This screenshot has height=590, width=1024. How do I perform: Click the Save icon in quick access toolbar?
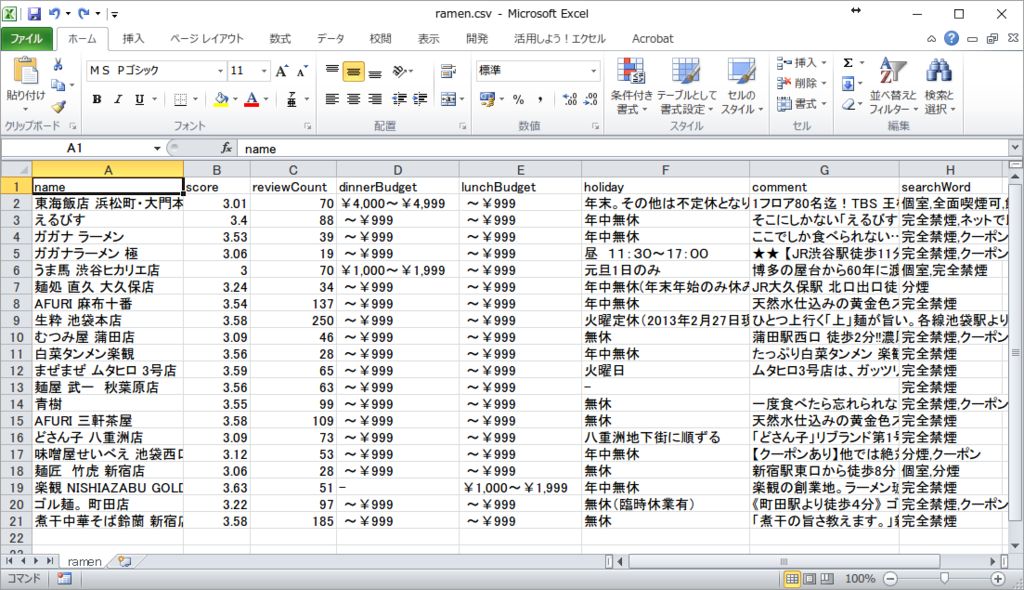(x=35, y=14)
